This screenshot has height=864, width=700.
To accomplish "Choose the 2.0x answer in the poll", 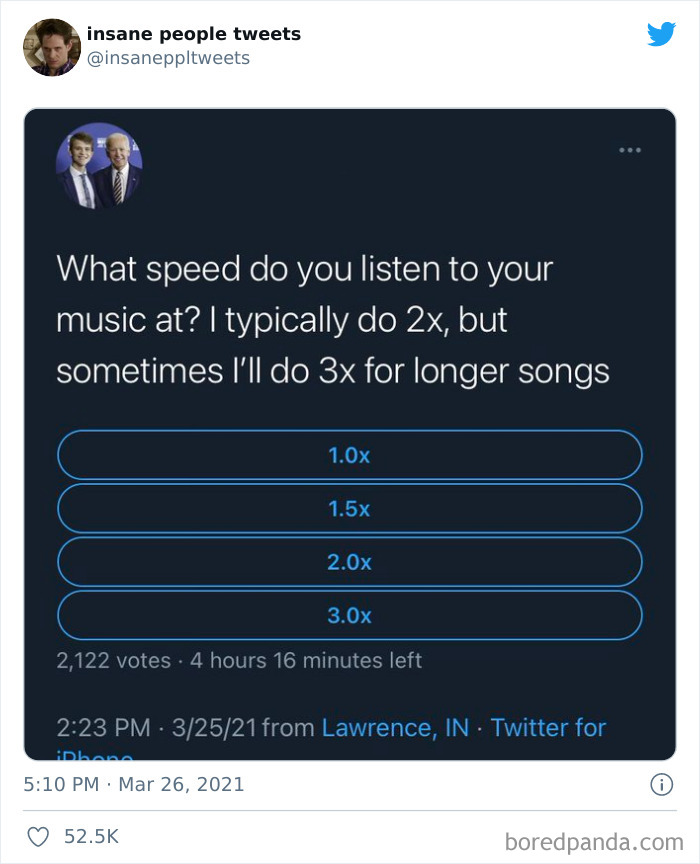I will [x=350, y=562].
